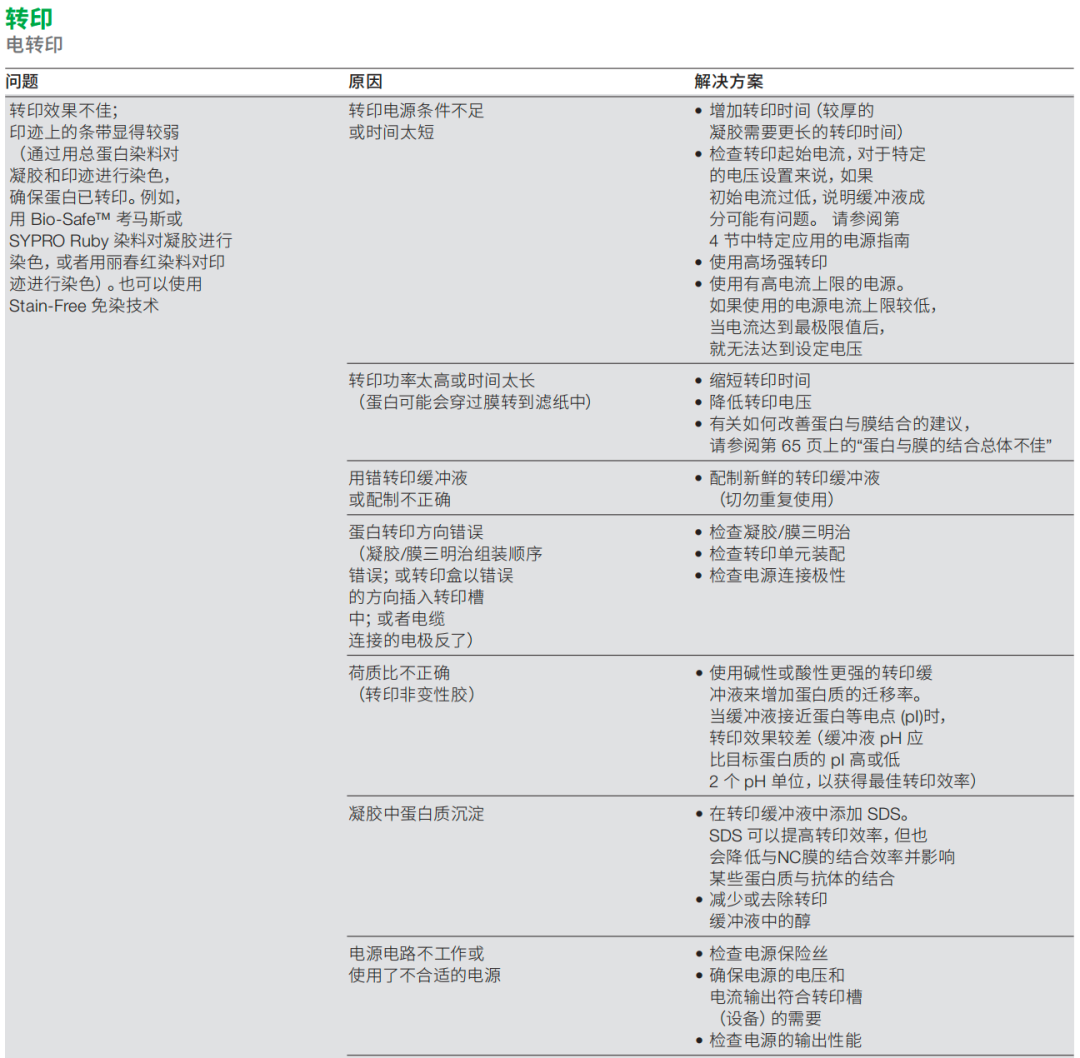Click the line 4 节中特定应用的电源指南
This screenshot has height=1058, width=1080.
pos(809,240)
